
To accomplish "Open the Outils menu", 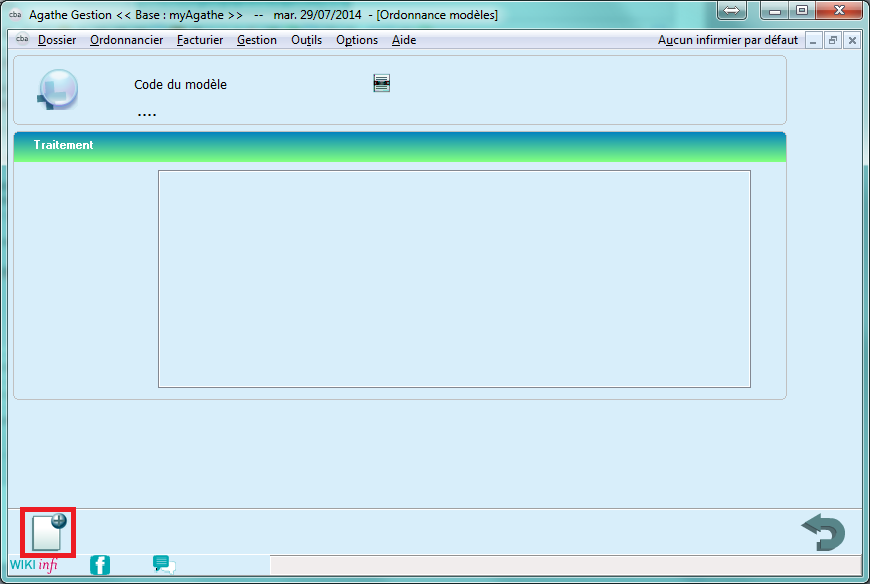I will [306, 40].
